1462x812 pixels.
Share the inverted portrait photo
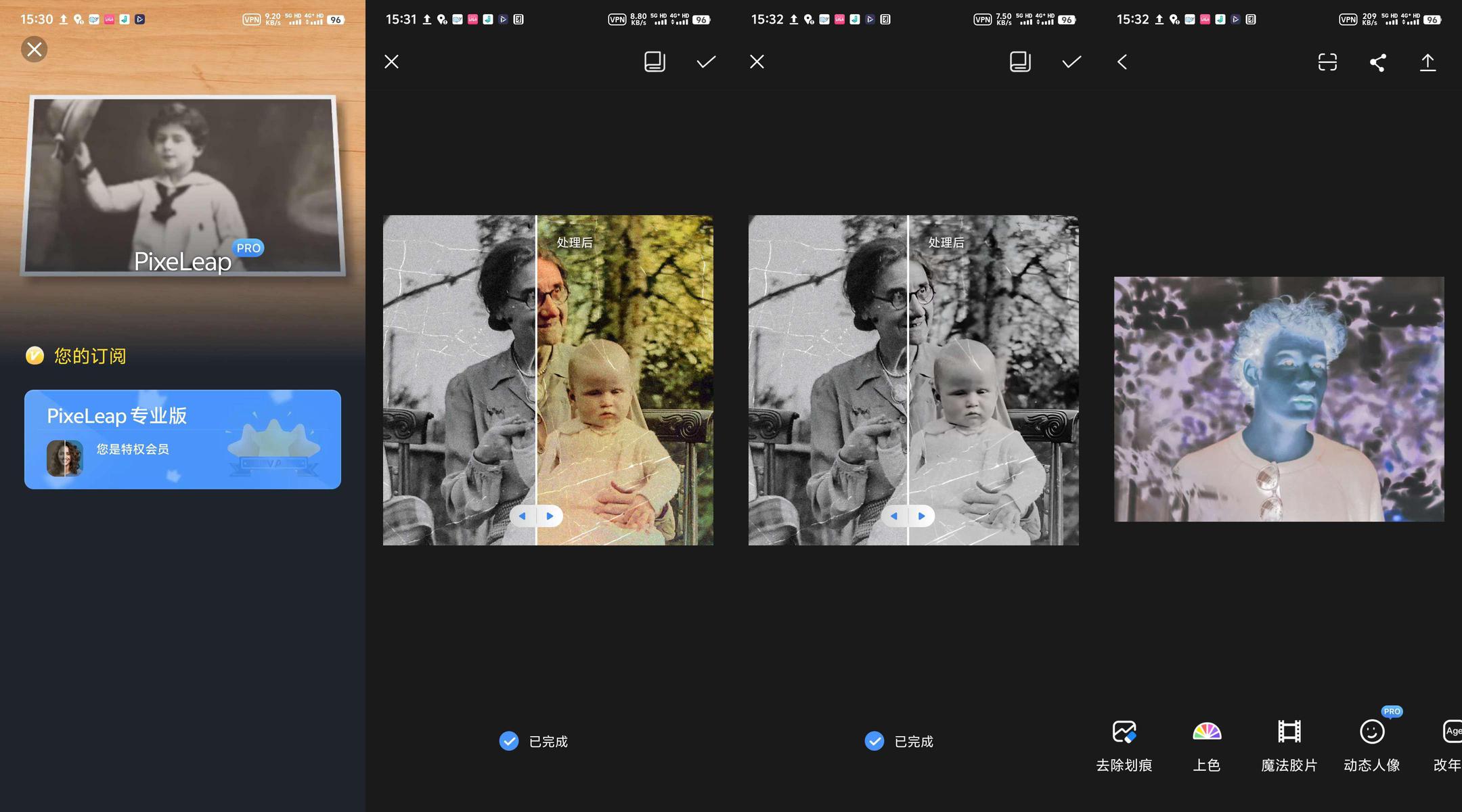[x=1377, y=62]
